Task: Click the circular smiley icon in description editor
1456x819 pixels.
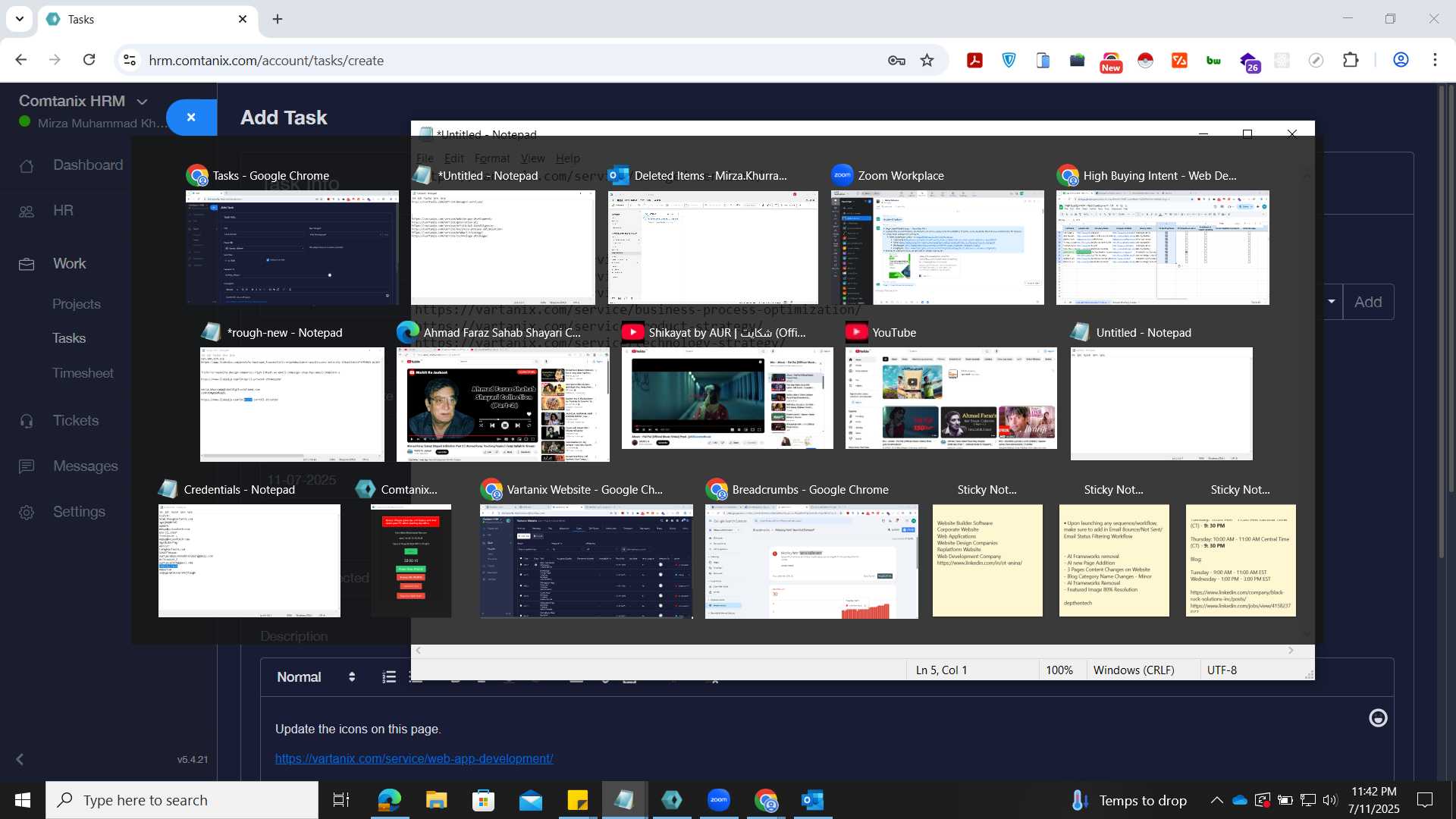Action: 1378,718
